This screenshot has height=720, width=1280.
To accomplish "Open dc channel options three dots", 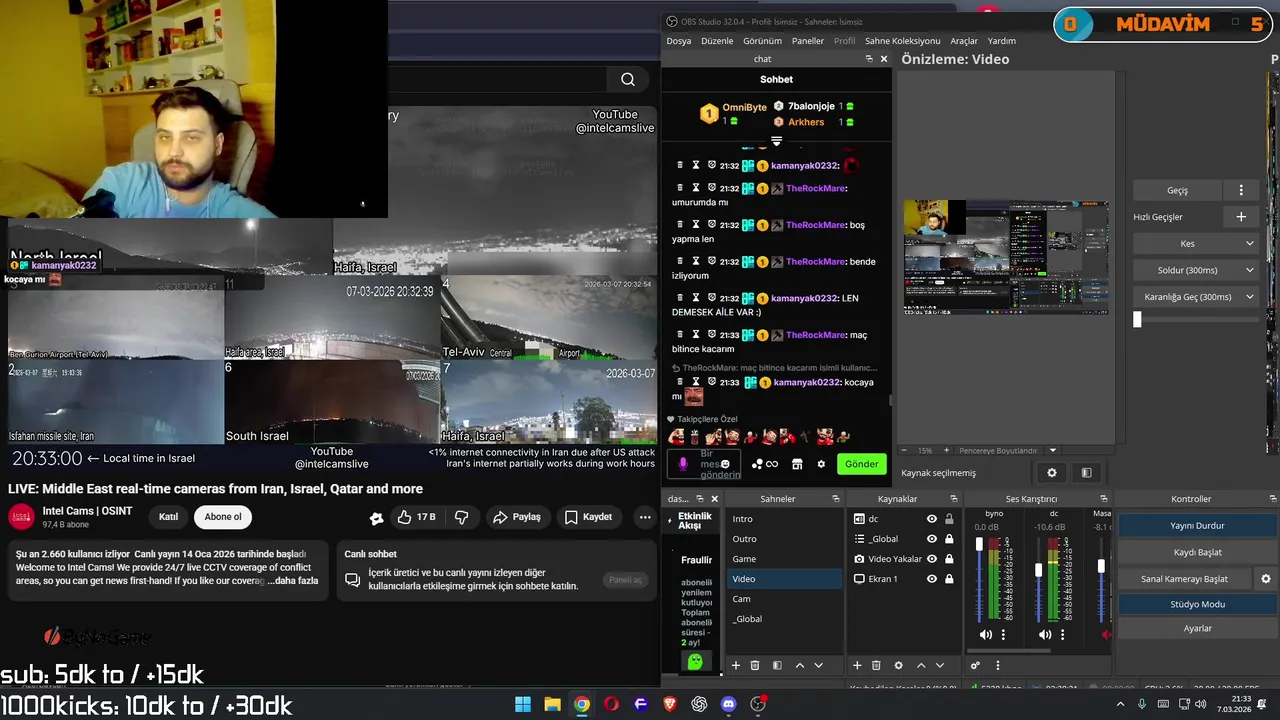I will (x=1062, y=634).
